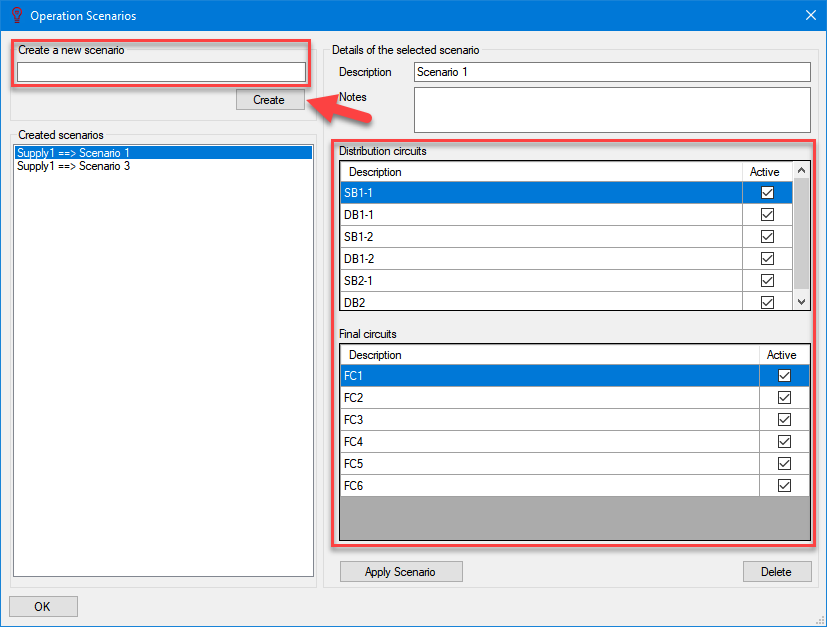Viewport: 827px width, 627px height.
Task: Click the Apply Scenario button
Action: [401, 572]
